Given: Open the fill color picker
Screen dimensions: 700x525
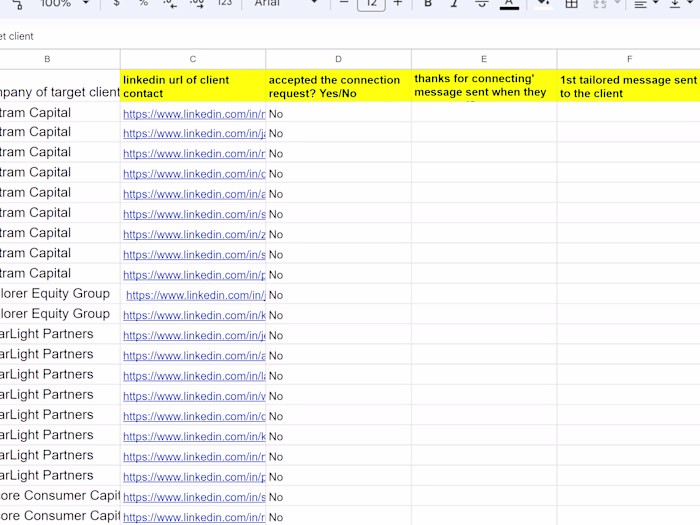Looking at the screenshot, I should [x=543, y=4].
